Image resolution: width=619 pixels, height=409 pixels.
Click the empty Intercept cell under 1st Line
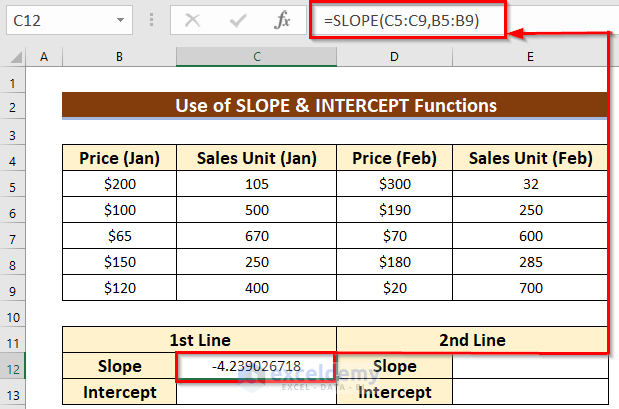pos(257,392)
